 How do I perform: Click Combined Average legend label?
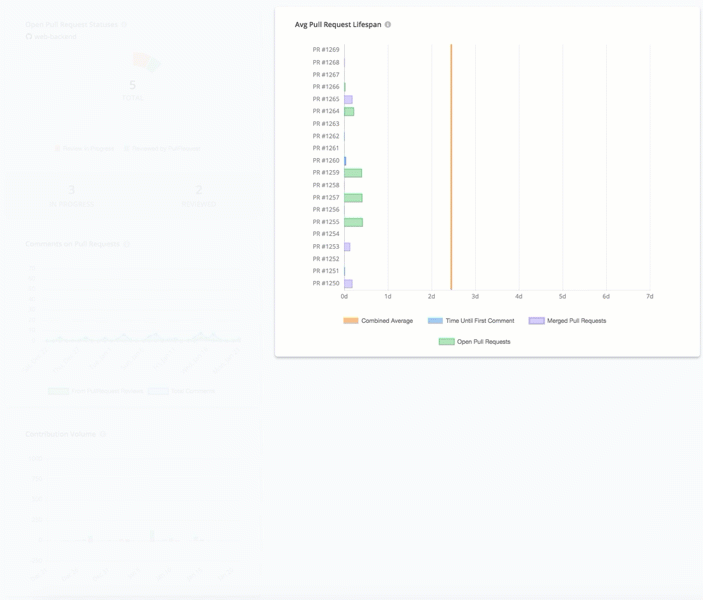tap(387, 321)
